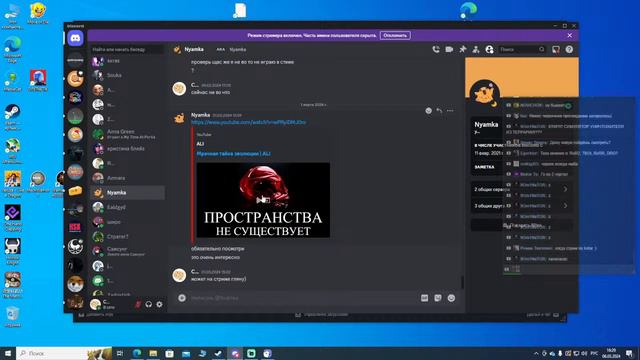Open File Explorer from taskbar
Image resolution: width=640 pixels, height=360 pixels.
153,353
